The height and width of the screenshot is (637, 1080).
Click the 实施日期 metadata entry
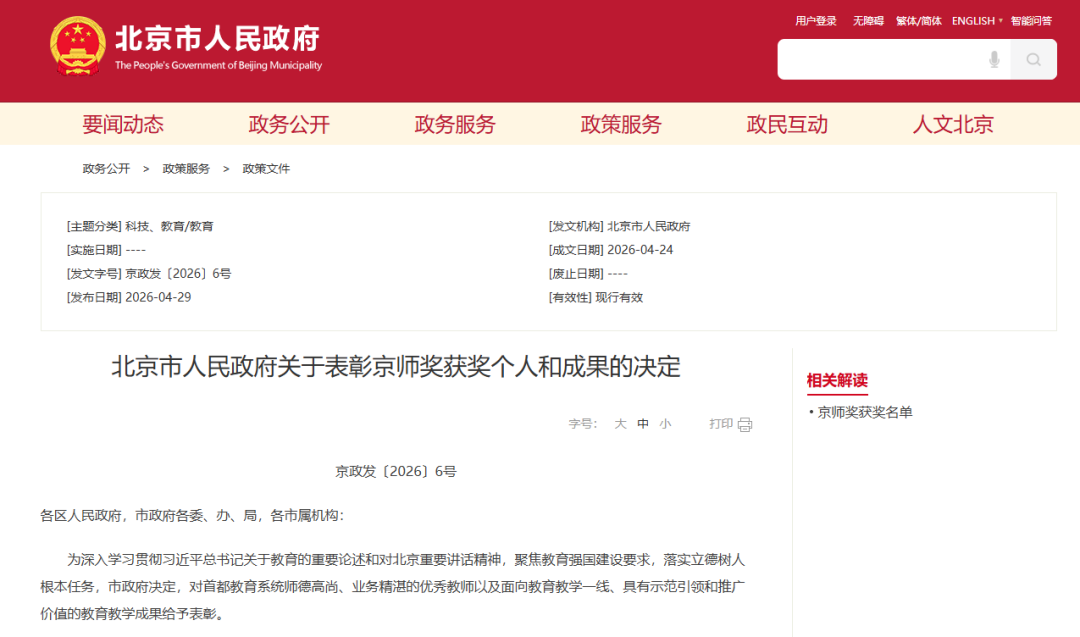[x=106, y=250]
